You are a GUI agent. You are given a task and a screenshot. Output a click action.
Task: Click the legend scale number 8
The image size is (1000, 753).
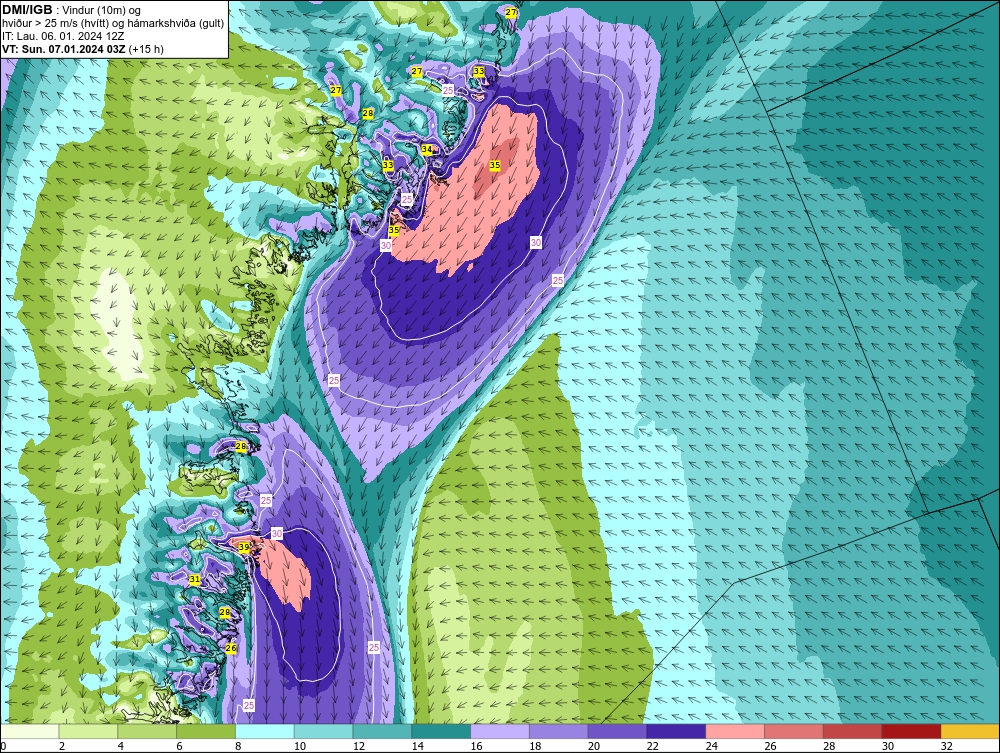[x=239, y=746]
